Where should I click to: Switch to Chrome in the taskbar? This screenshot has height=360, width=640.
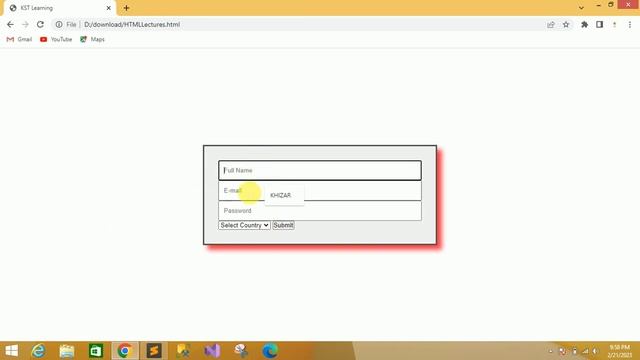pos(125,351)
